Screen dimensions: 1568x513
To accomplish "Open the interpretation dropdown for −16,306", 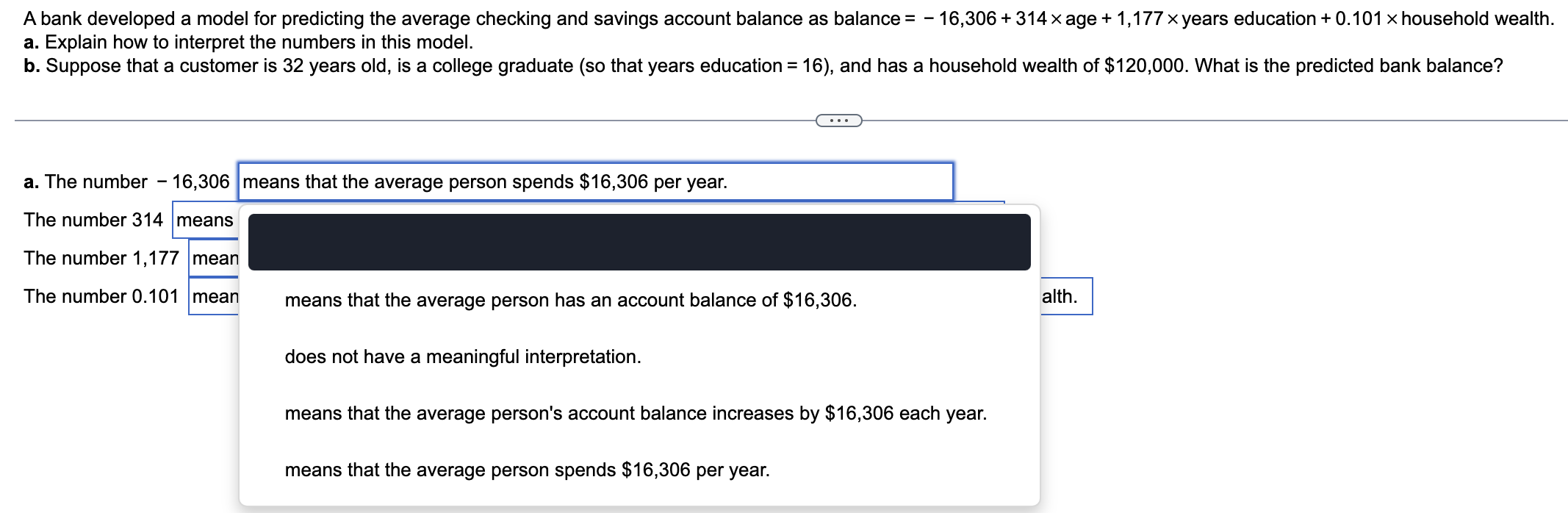I will 595,180.
